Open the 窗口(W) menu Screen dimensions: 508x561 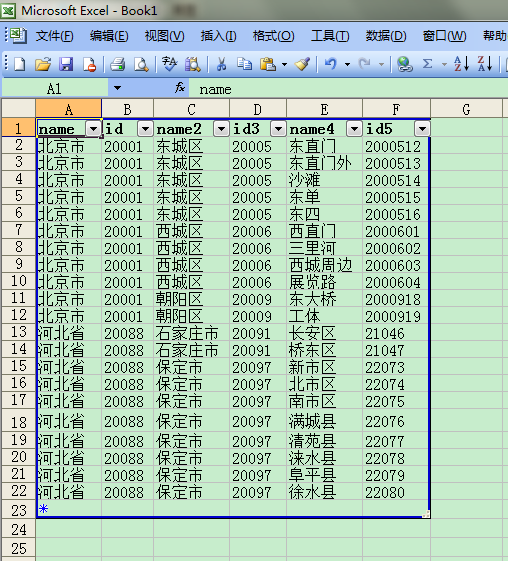[x=444, y=36]
